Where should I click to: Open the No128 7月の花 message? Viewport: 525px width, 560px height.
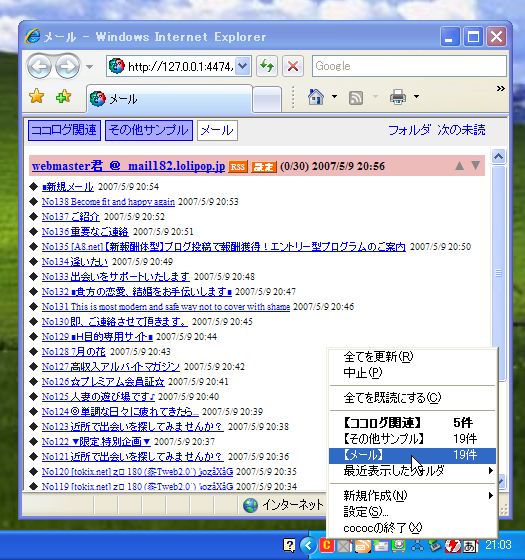coord(74,351)
